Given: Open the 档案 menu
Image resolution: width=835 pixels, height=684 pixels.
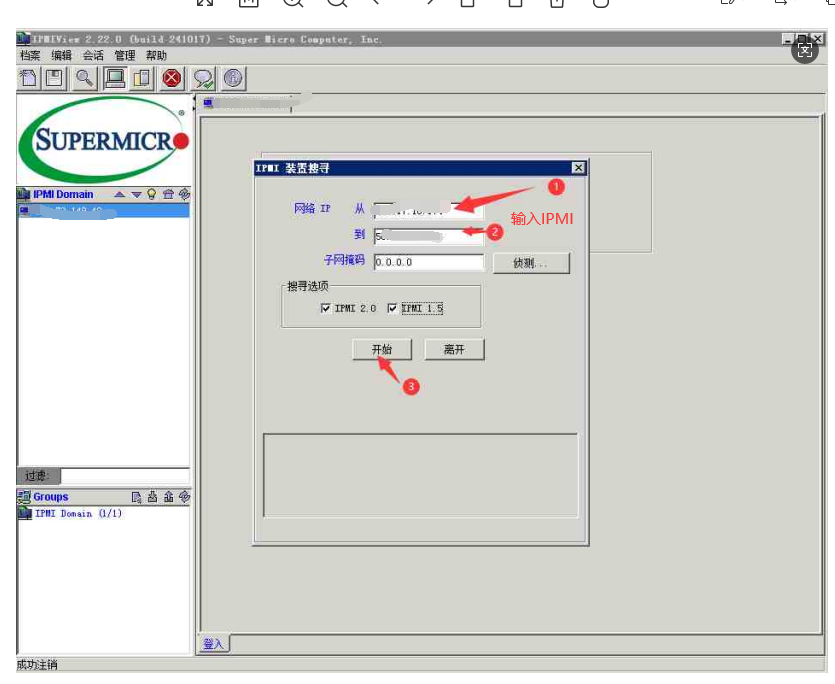Looking at the screenshot, I should pyautogui.click(x=29, y=56).
